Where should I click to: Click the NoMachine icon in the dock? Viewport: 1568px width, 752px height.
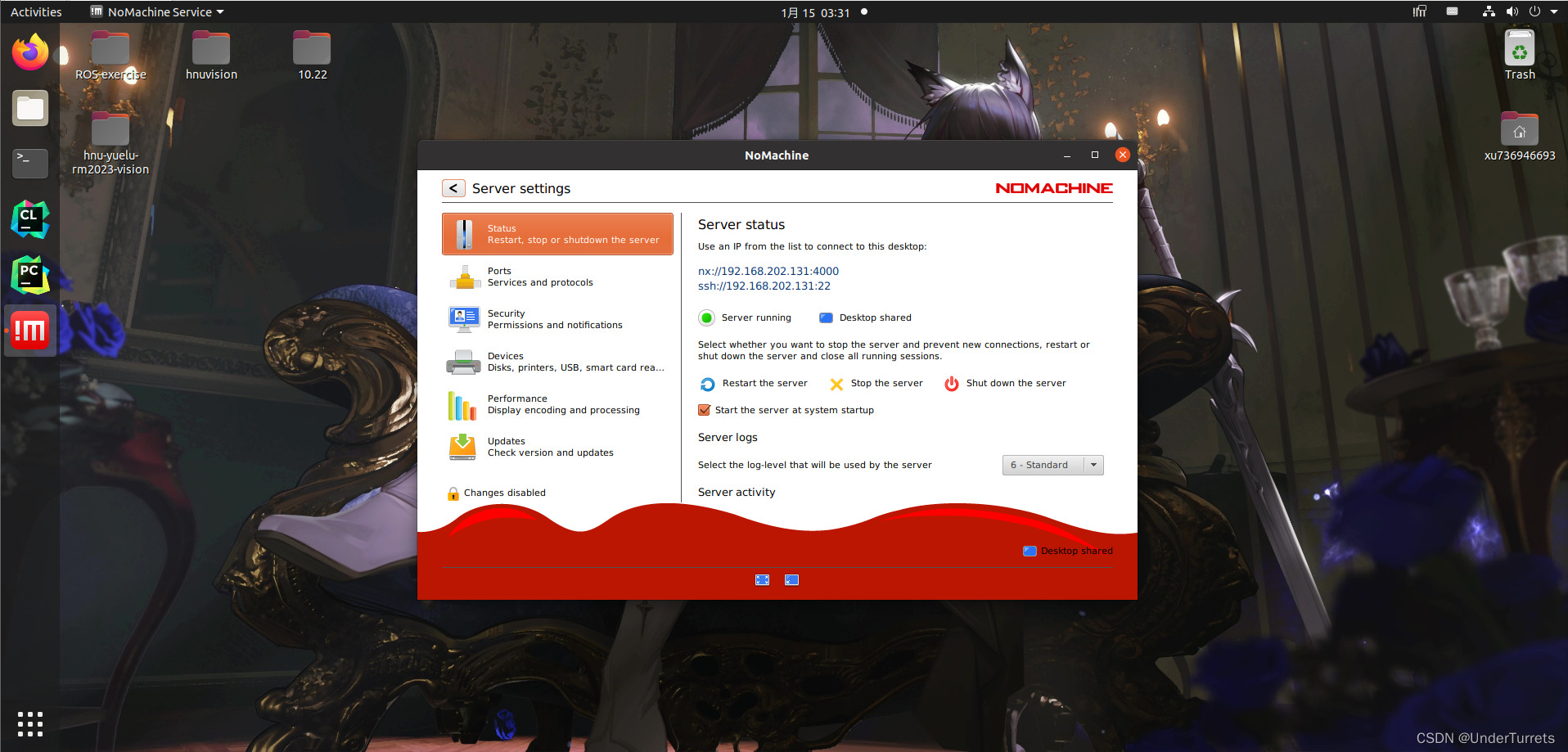coord(30,331)
